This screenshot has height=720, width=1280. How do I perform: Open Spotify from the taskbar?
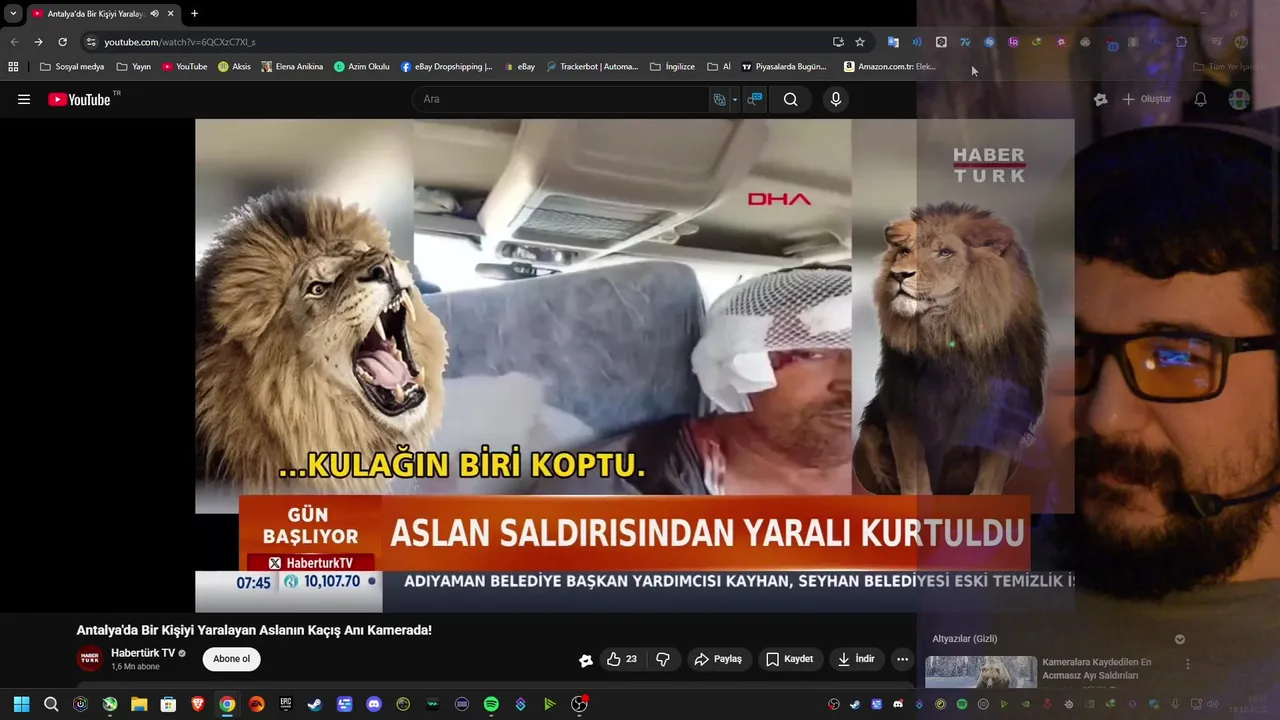(491, 704)
